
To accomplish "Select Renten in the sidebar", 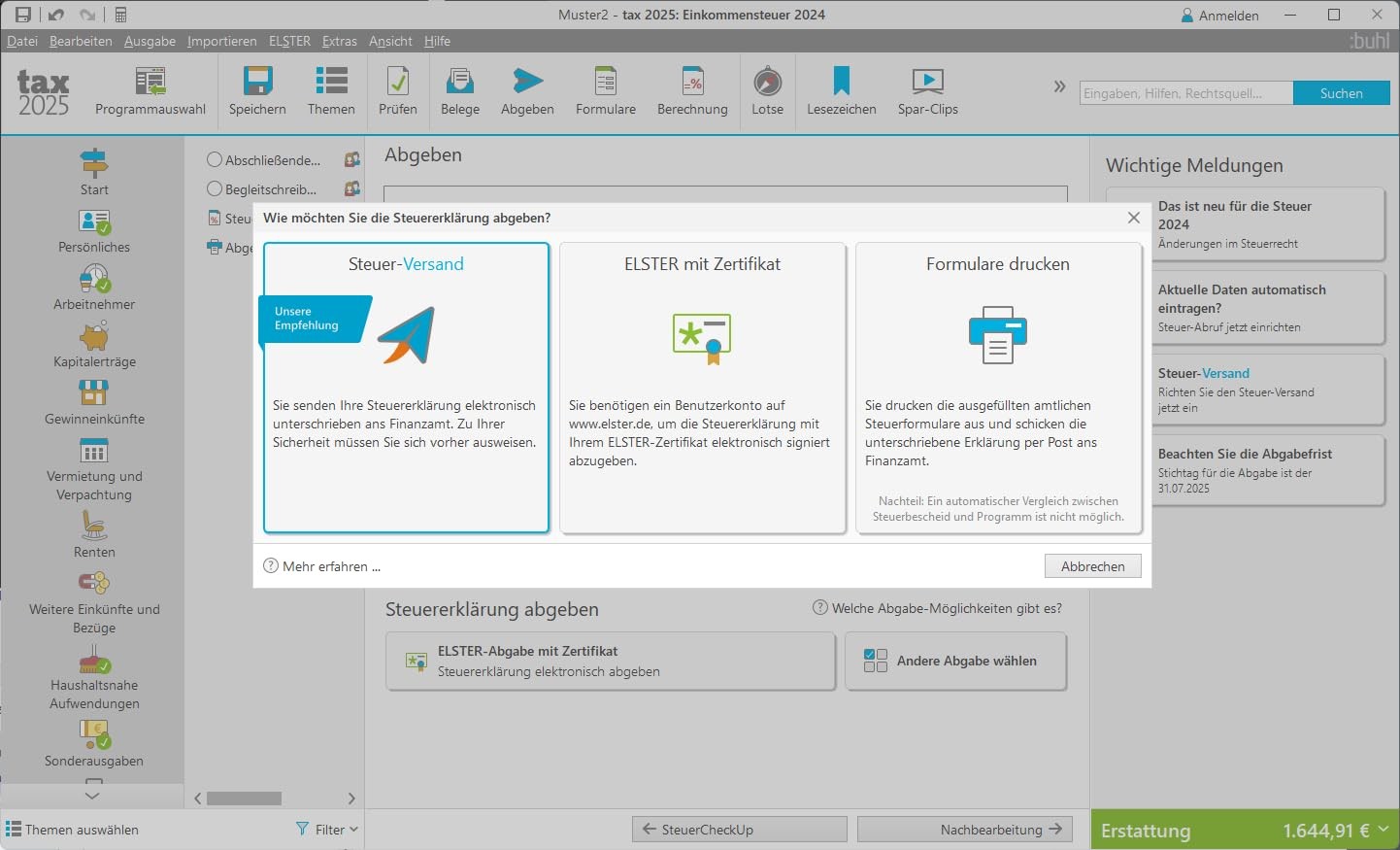I will click(94, 535).
